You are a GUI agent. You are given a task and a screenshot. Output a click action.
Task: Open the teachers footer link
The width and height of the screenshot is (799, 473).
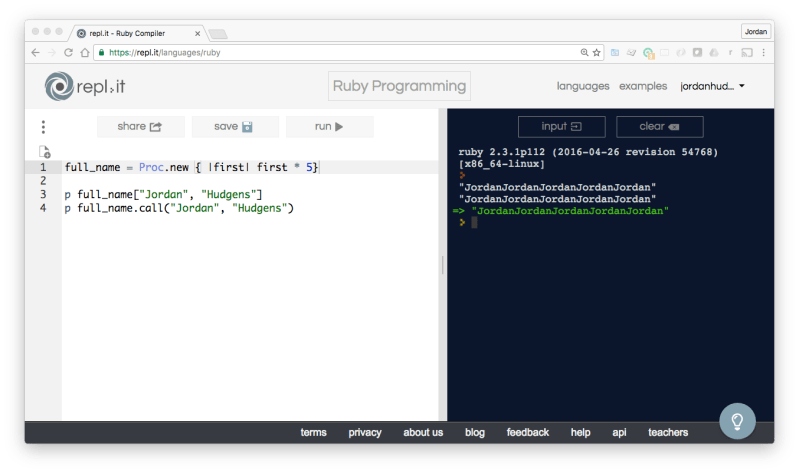coord(668,432)
